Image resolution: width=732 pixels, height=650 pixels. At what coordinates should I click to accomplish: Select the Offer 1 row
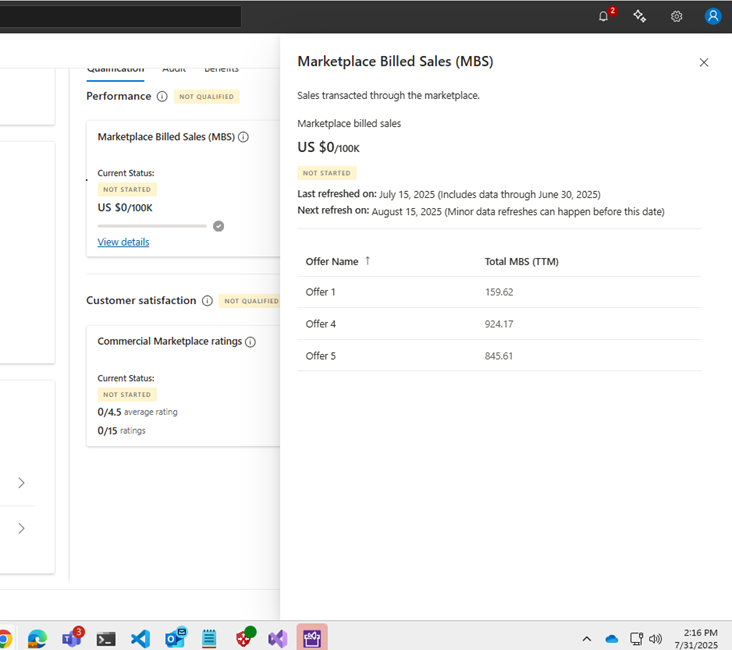click(x=499, y=292)
